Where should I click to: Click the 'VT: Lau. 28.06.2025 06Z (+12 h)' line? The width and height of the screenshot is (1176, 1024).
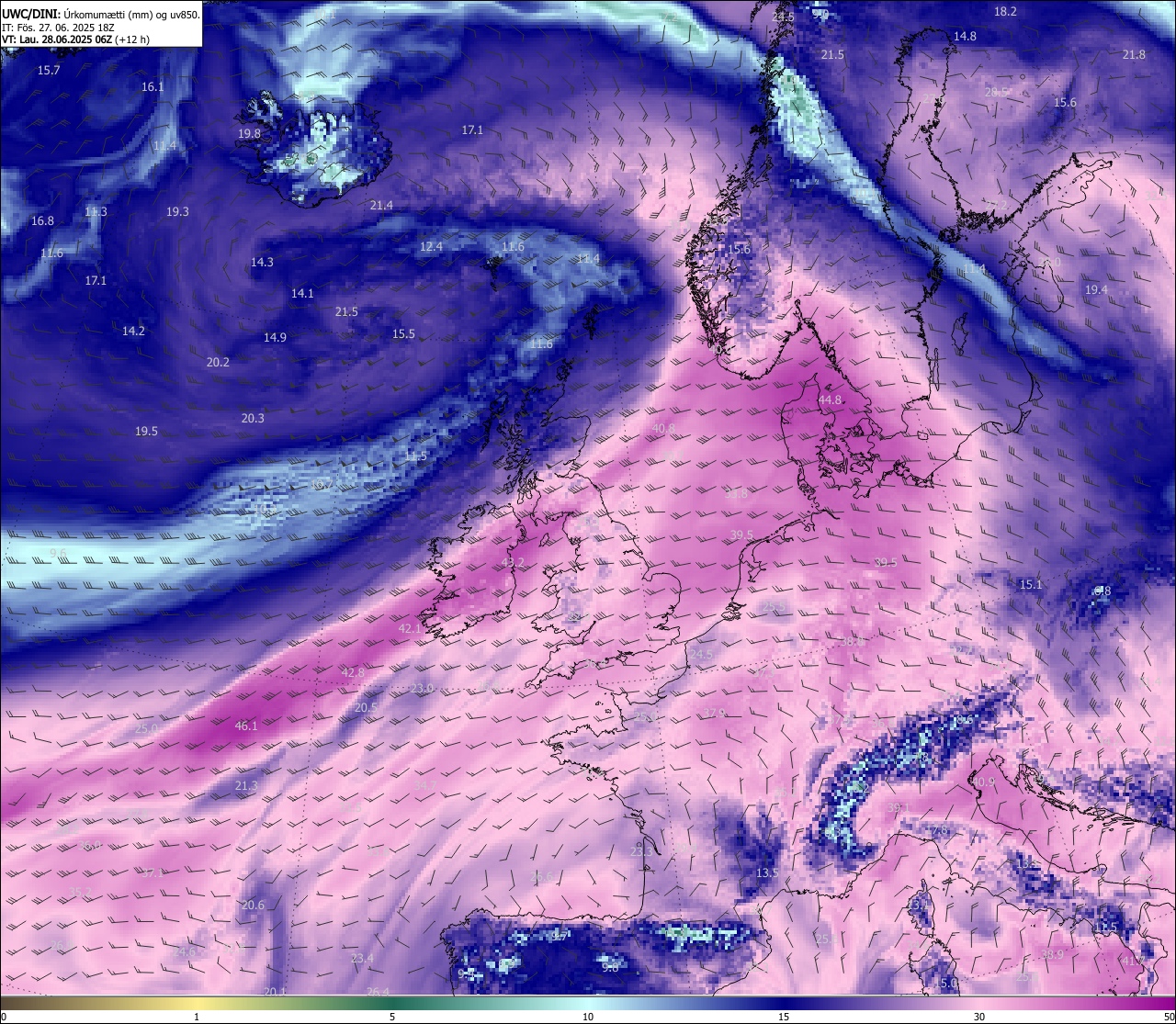tap(75, 39)
